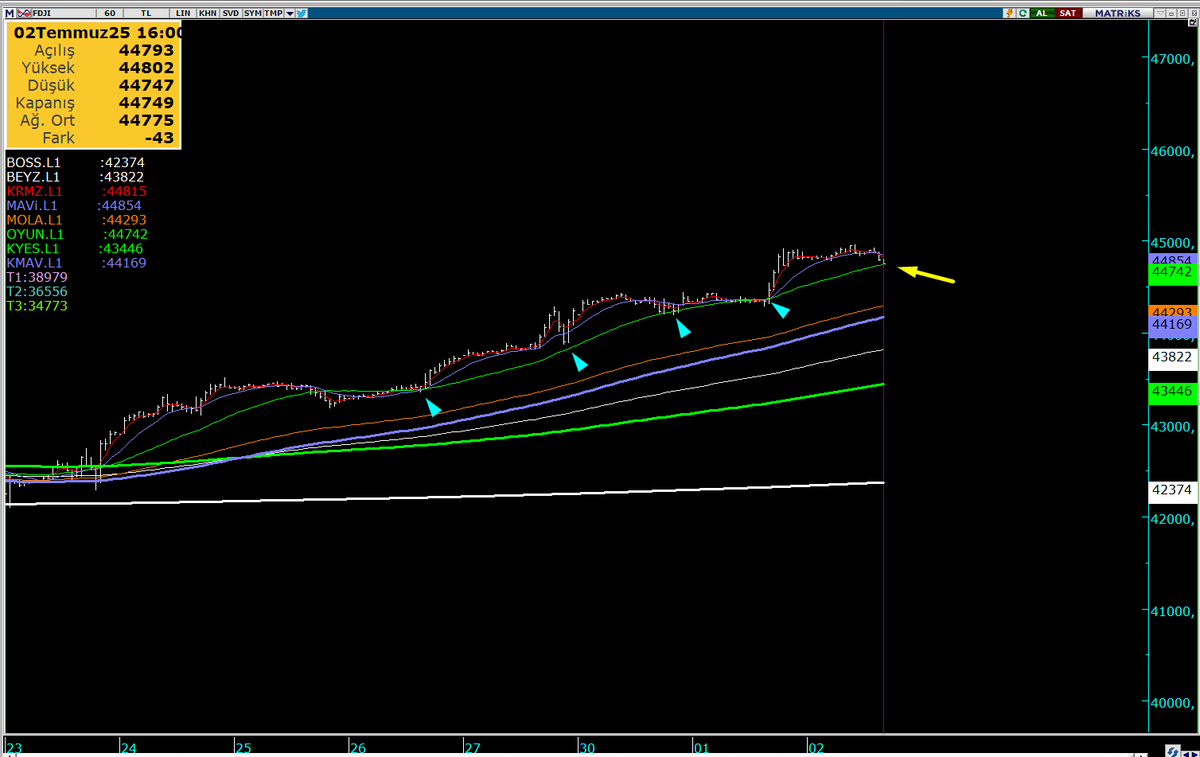1200x757 pixels.
Task: Click the TMP template button
Action: coord(274,13)
